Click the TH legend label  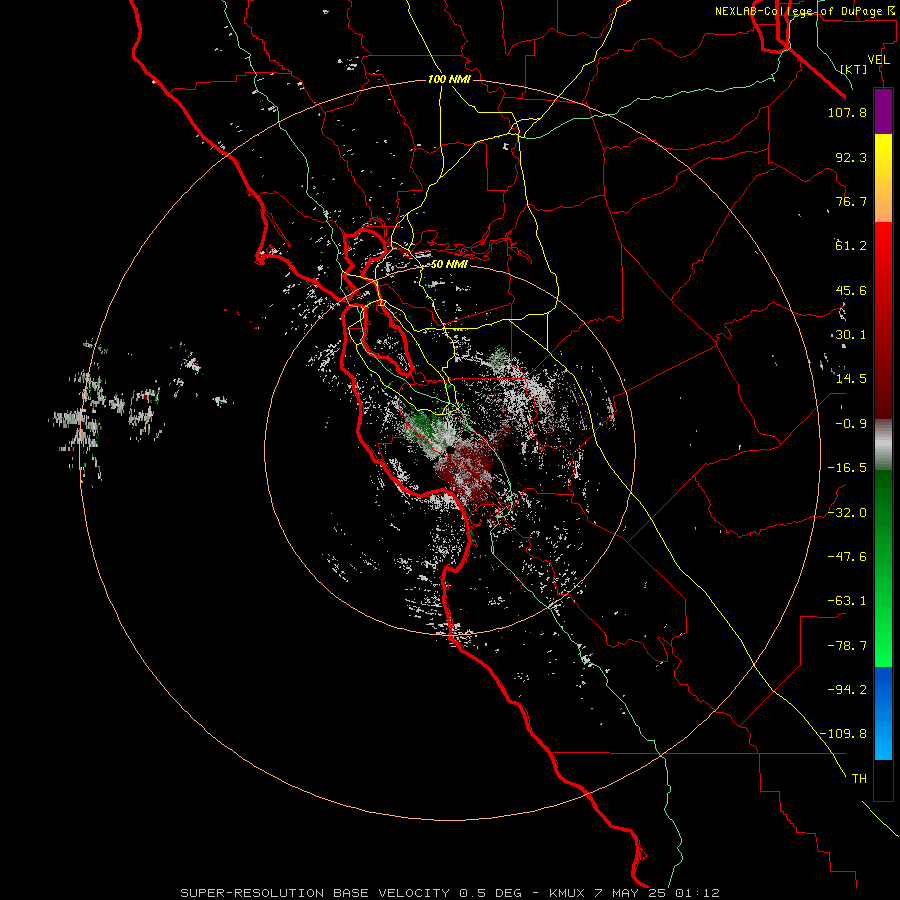tap(859, 778)
